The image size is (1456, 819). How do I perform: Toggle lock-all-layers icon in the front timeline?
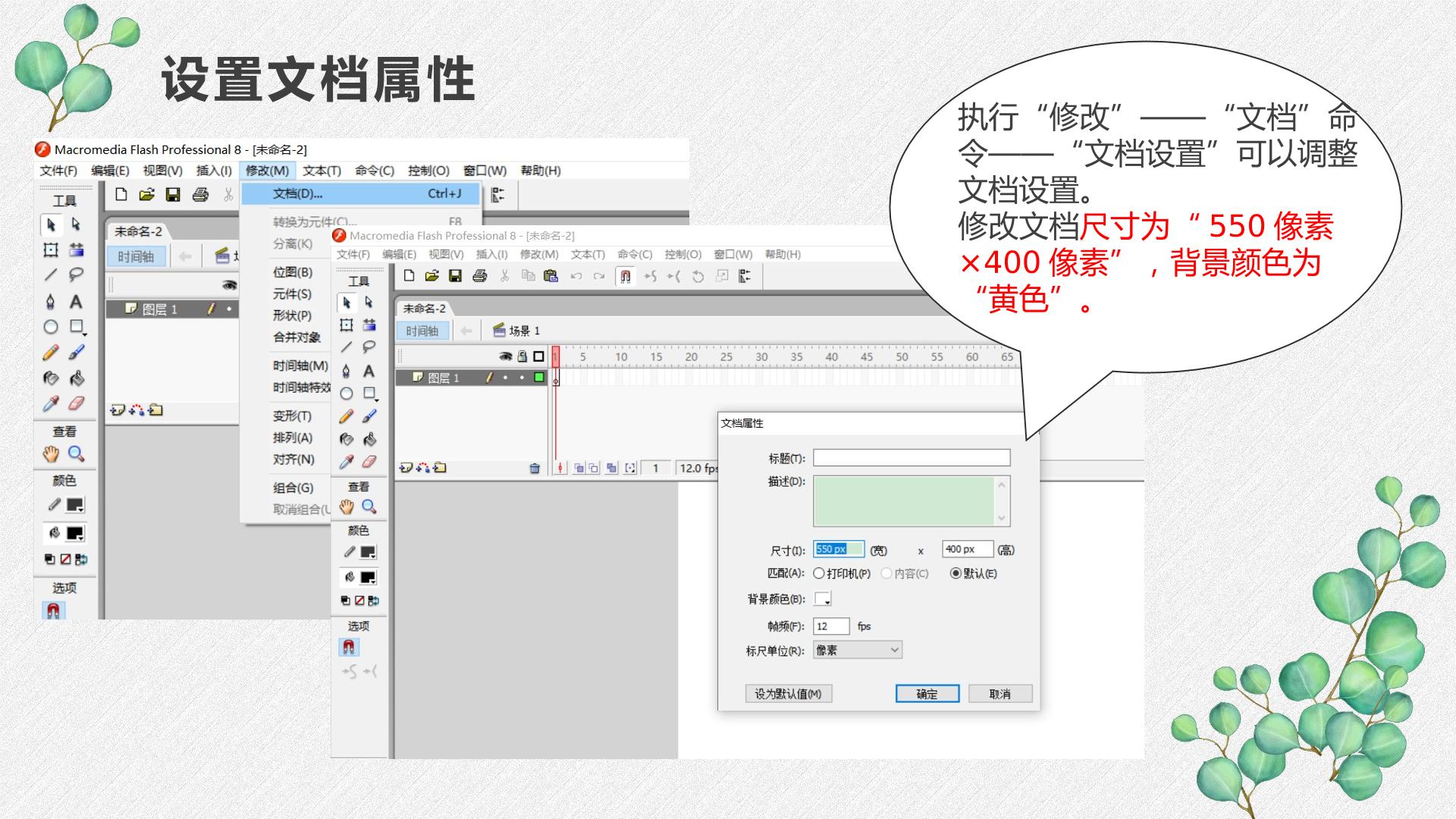[x=522, y=356]
